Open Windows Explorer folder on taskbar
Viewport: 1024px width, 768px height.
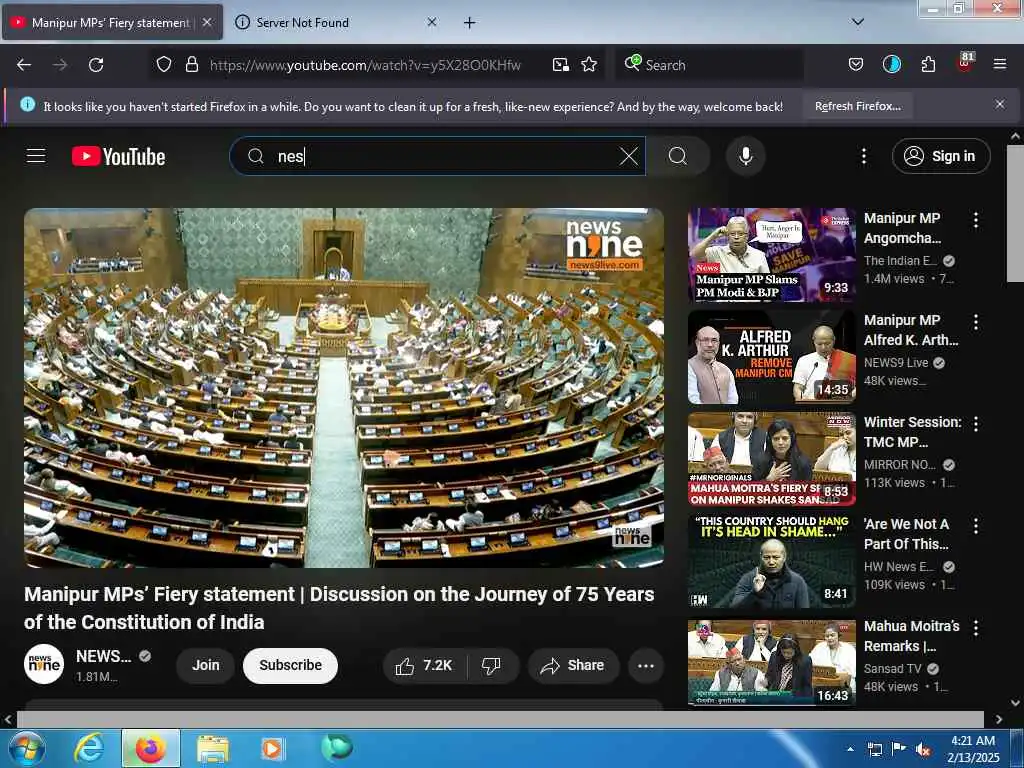[x=212, y=748]
